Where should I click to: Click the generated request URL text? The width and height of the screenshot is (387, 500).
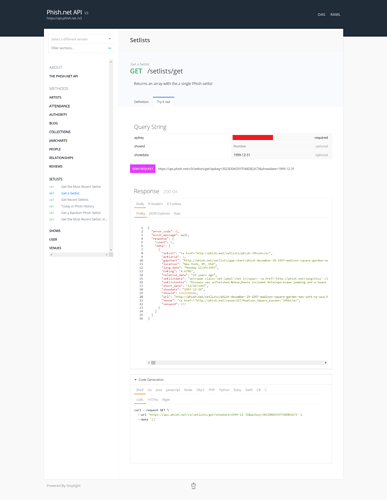click(x=226, y=169)
